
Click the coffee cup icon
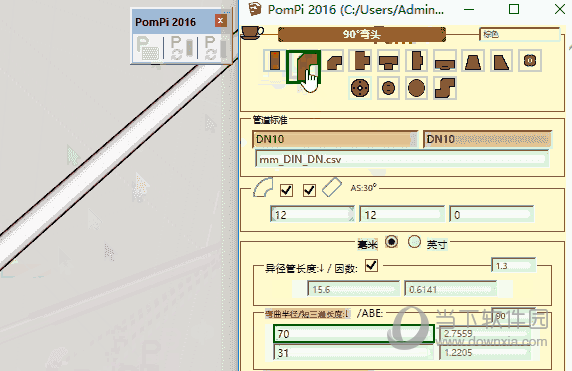(252, 32)
